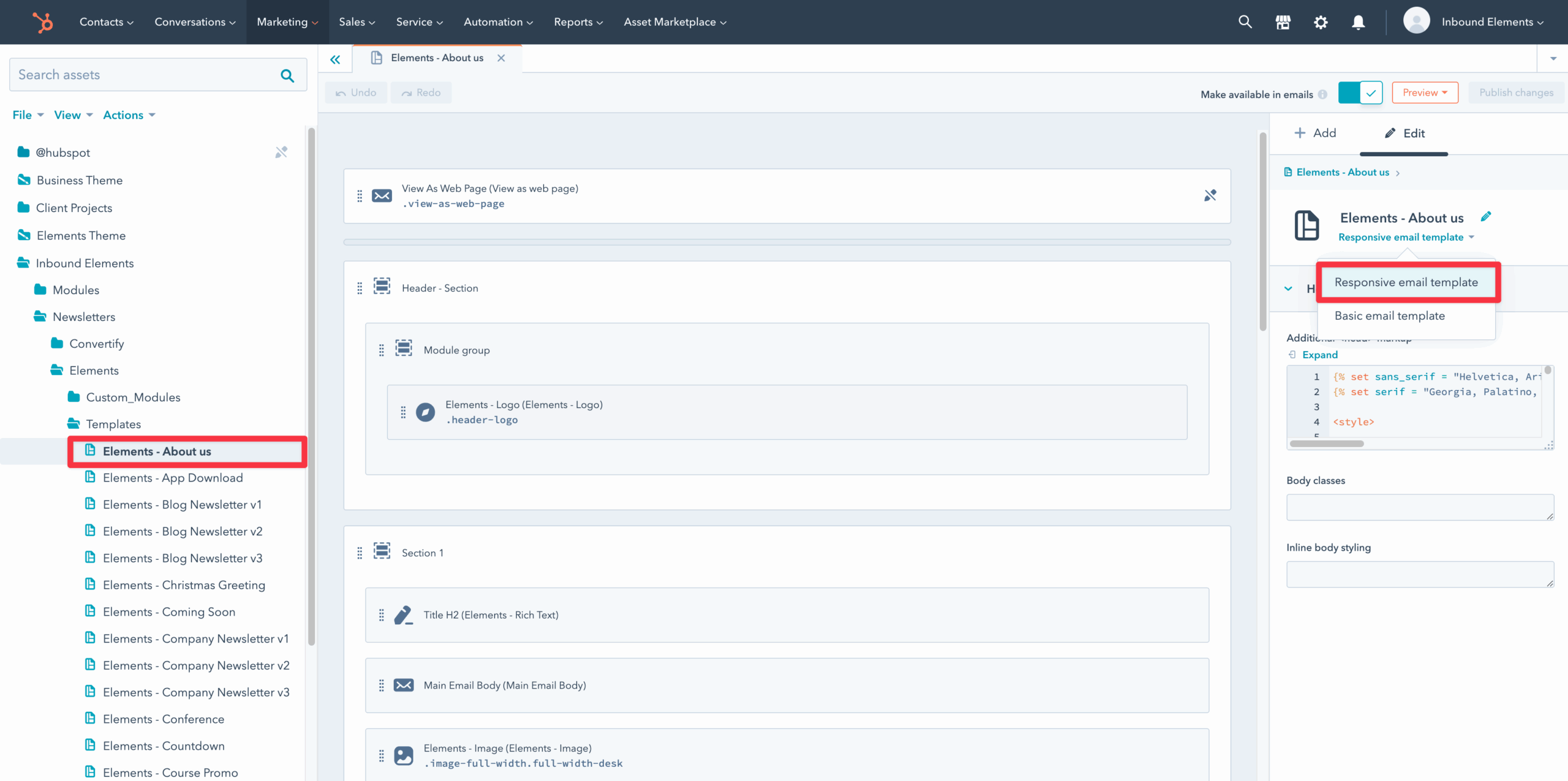Image resolution: width=1568 pixels, height=781 pixels.
Task: Click the Module group layout icon
Action: [404, 348]
